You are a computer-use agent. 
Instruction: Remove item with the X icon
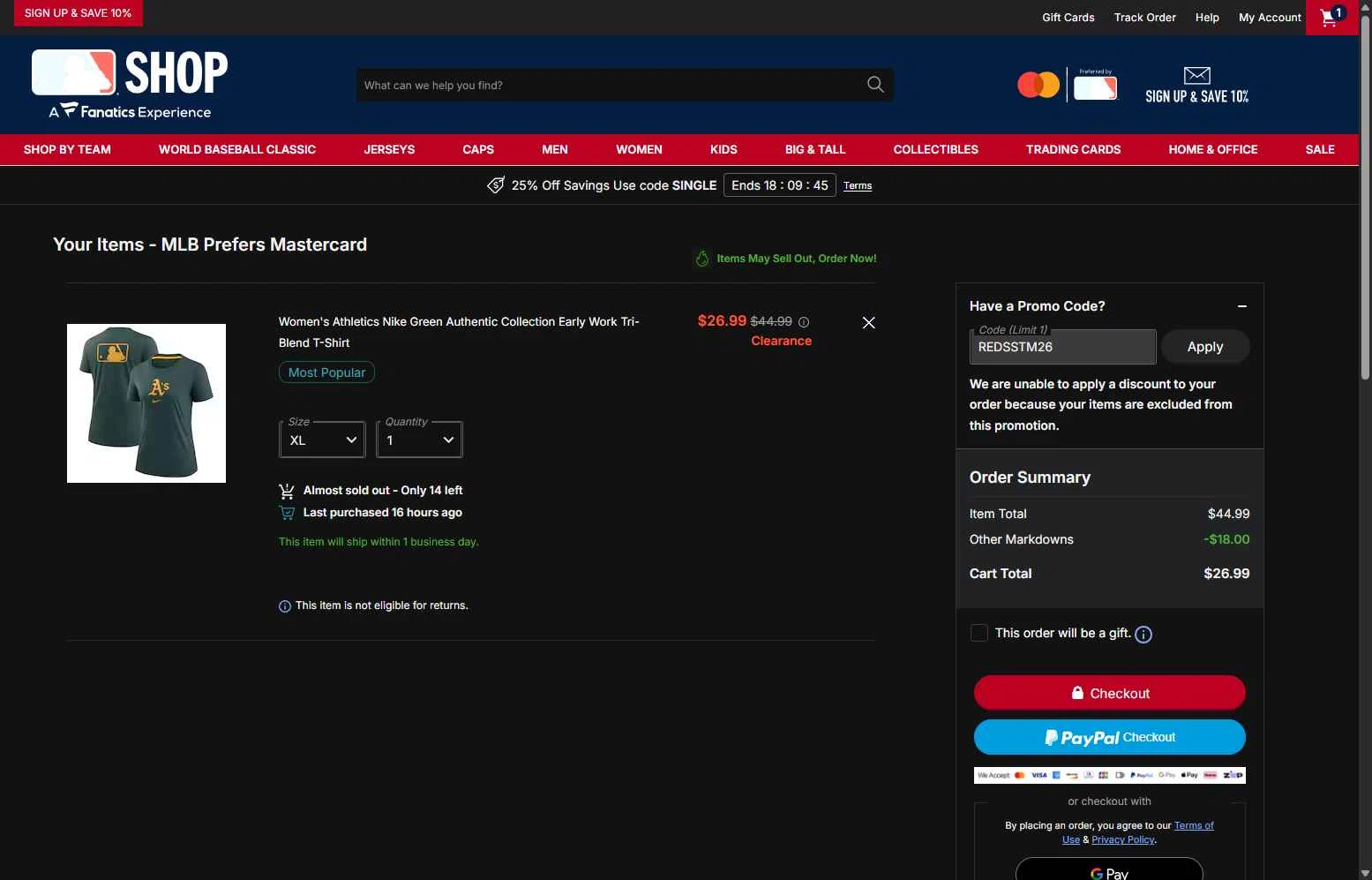[869, 322]
